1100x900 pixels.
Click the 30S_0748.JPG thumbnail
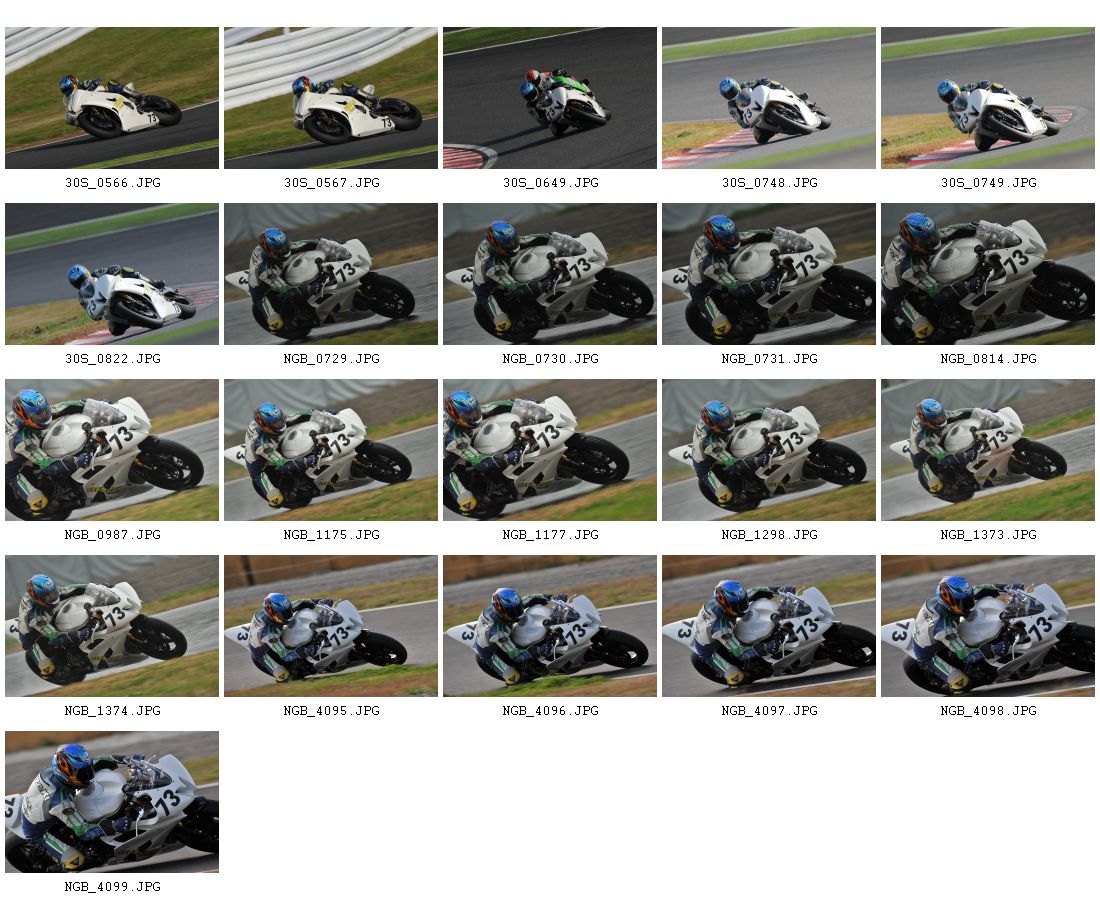point(769,98)
